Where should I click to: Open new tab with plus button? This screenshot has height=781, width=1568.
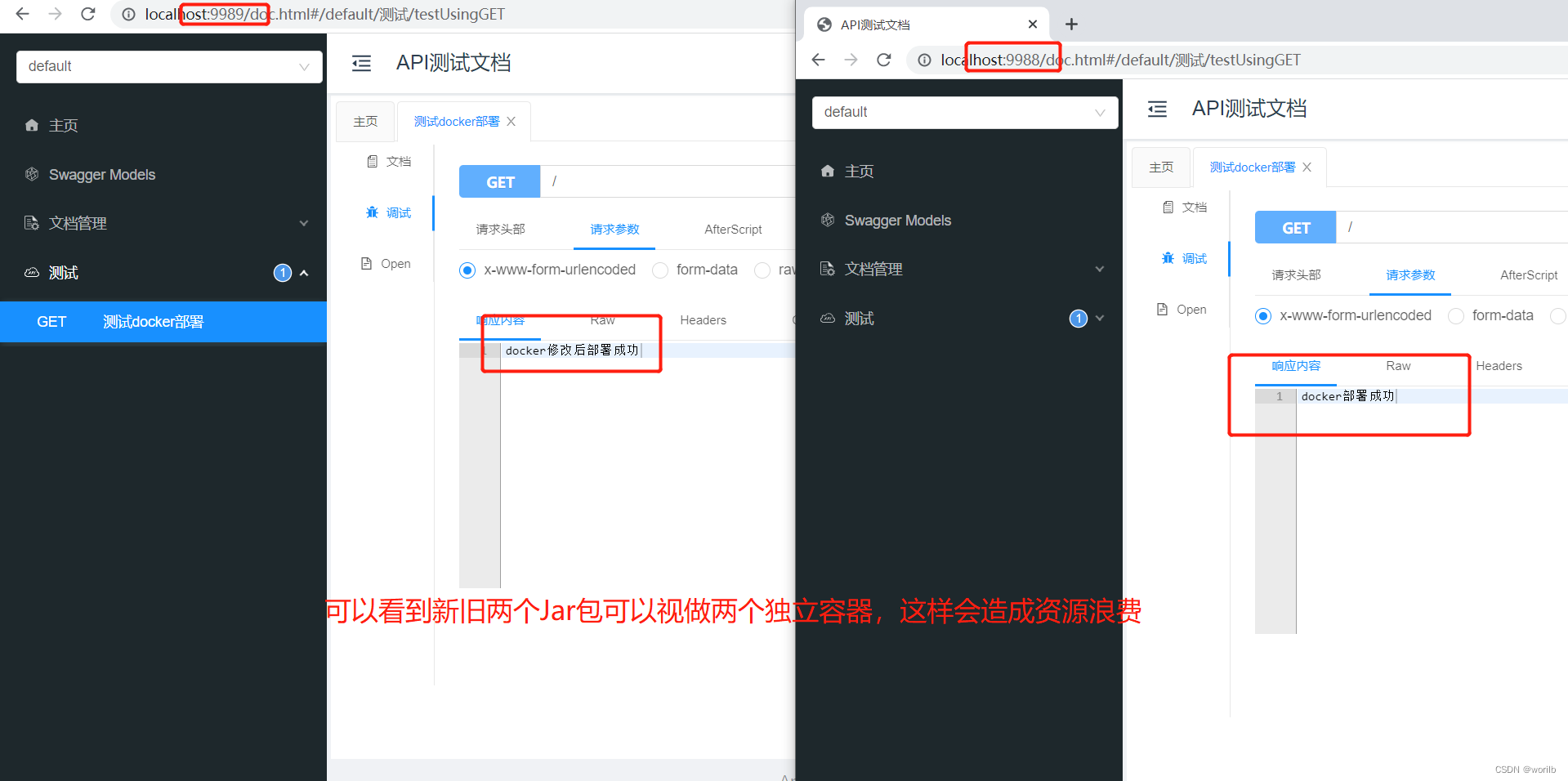(x=1071, y=25)
